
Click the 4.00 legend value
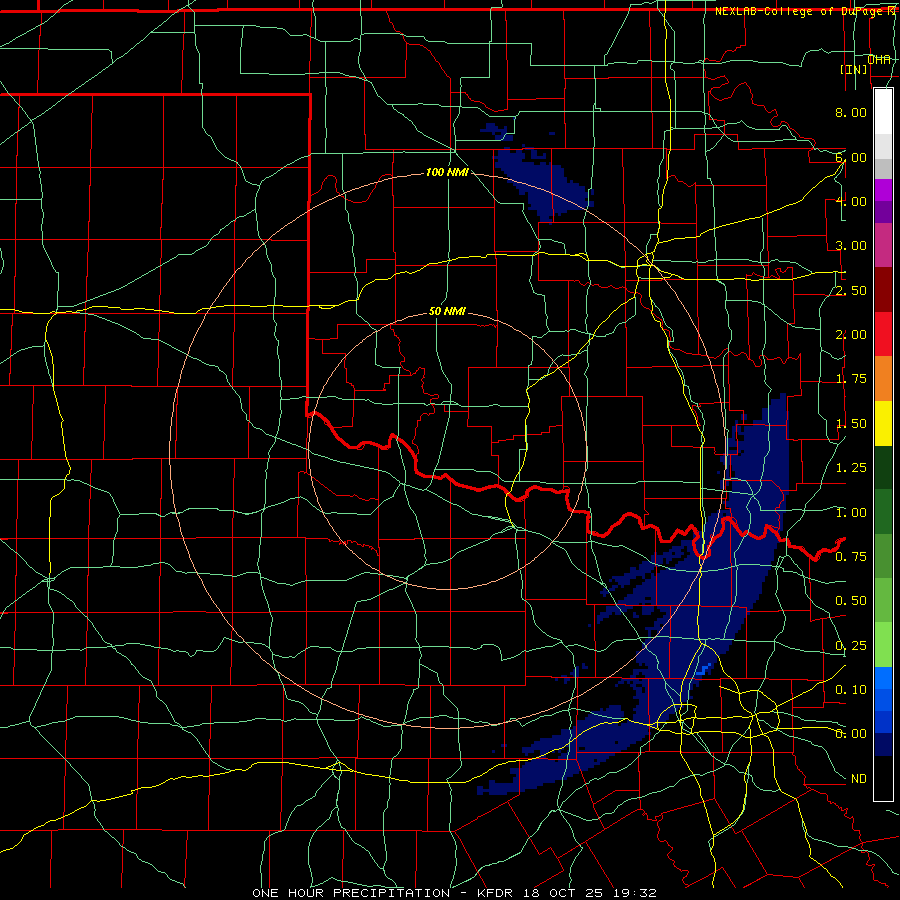(851, 201)
